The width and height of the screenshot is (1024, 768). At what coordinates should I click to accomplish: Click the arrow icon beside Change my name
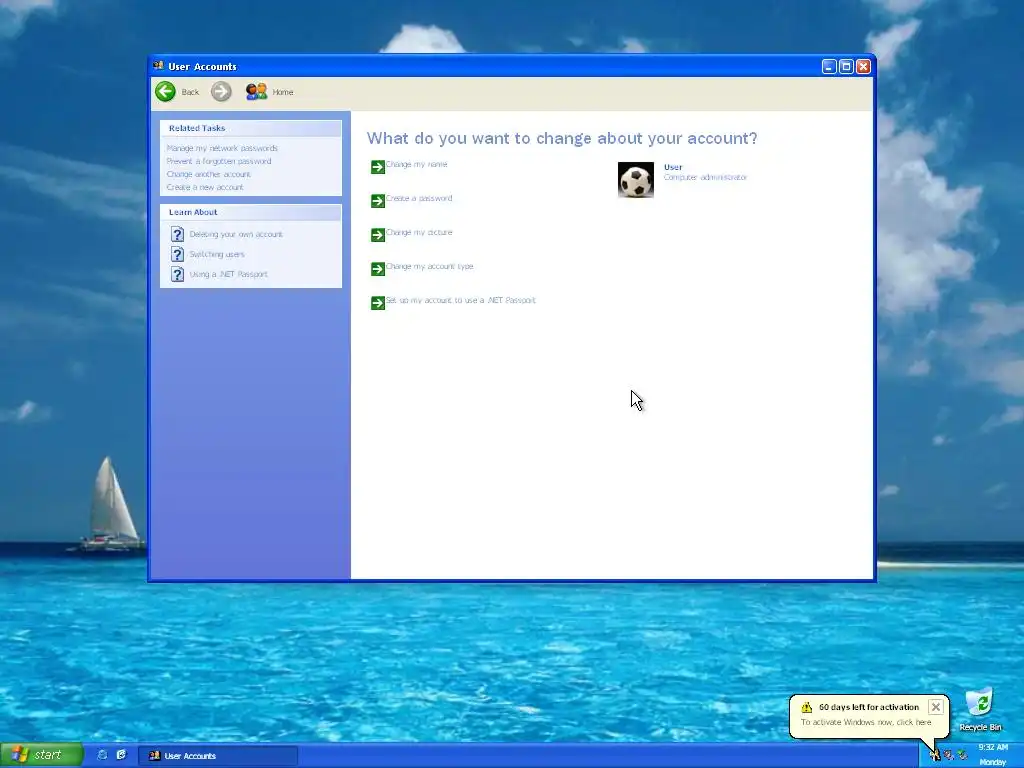tap(377, 167)
